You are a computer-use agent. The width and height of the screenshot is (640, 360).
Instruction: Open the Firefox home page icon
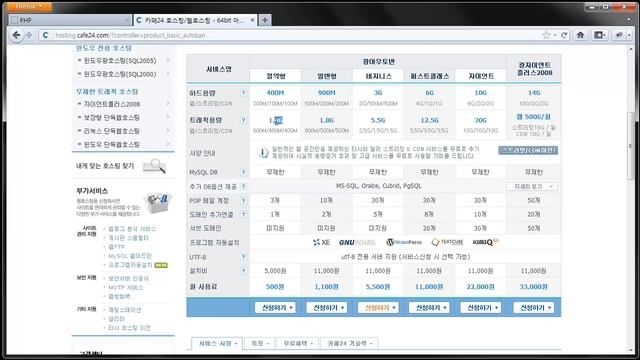(580, 35)
